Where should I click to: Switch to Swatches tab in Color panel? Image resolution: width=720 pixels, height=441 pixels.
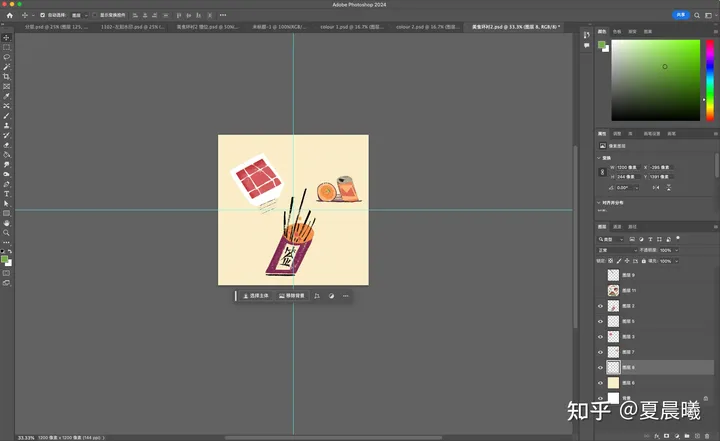(x=617, y=32)
